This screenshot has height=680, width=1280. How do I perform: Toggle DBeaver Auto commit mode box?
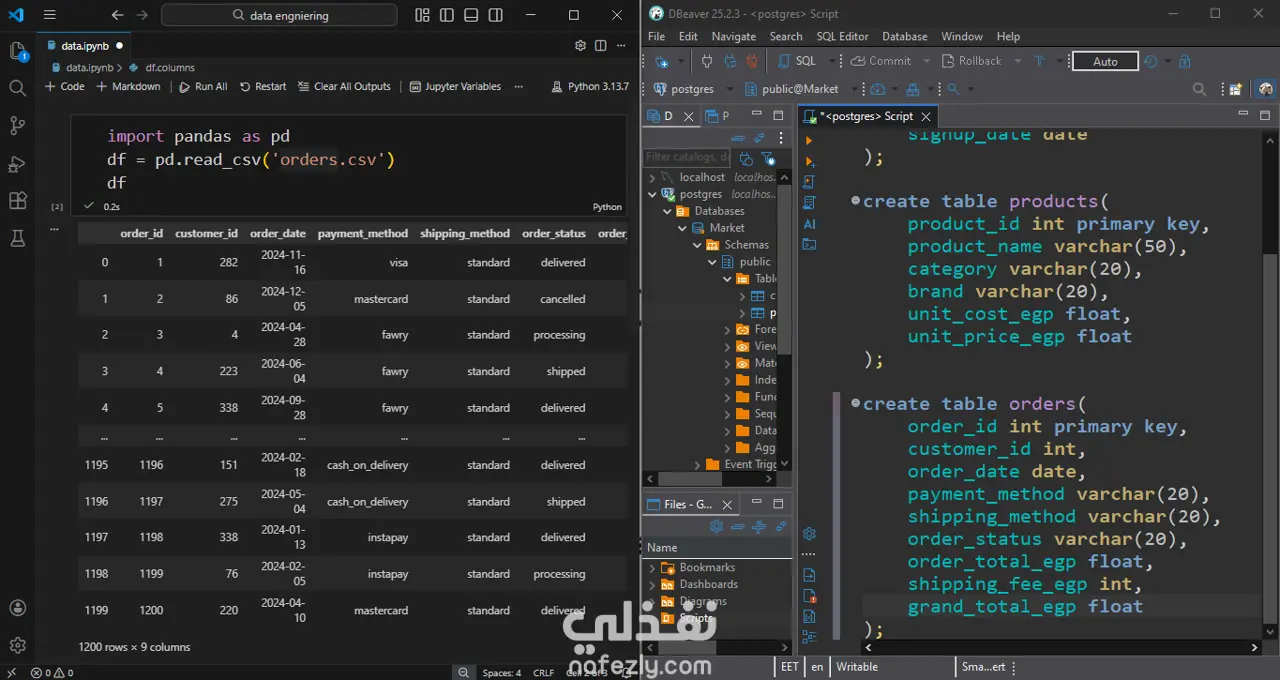pyautogui.click(x=1105, y=61)
